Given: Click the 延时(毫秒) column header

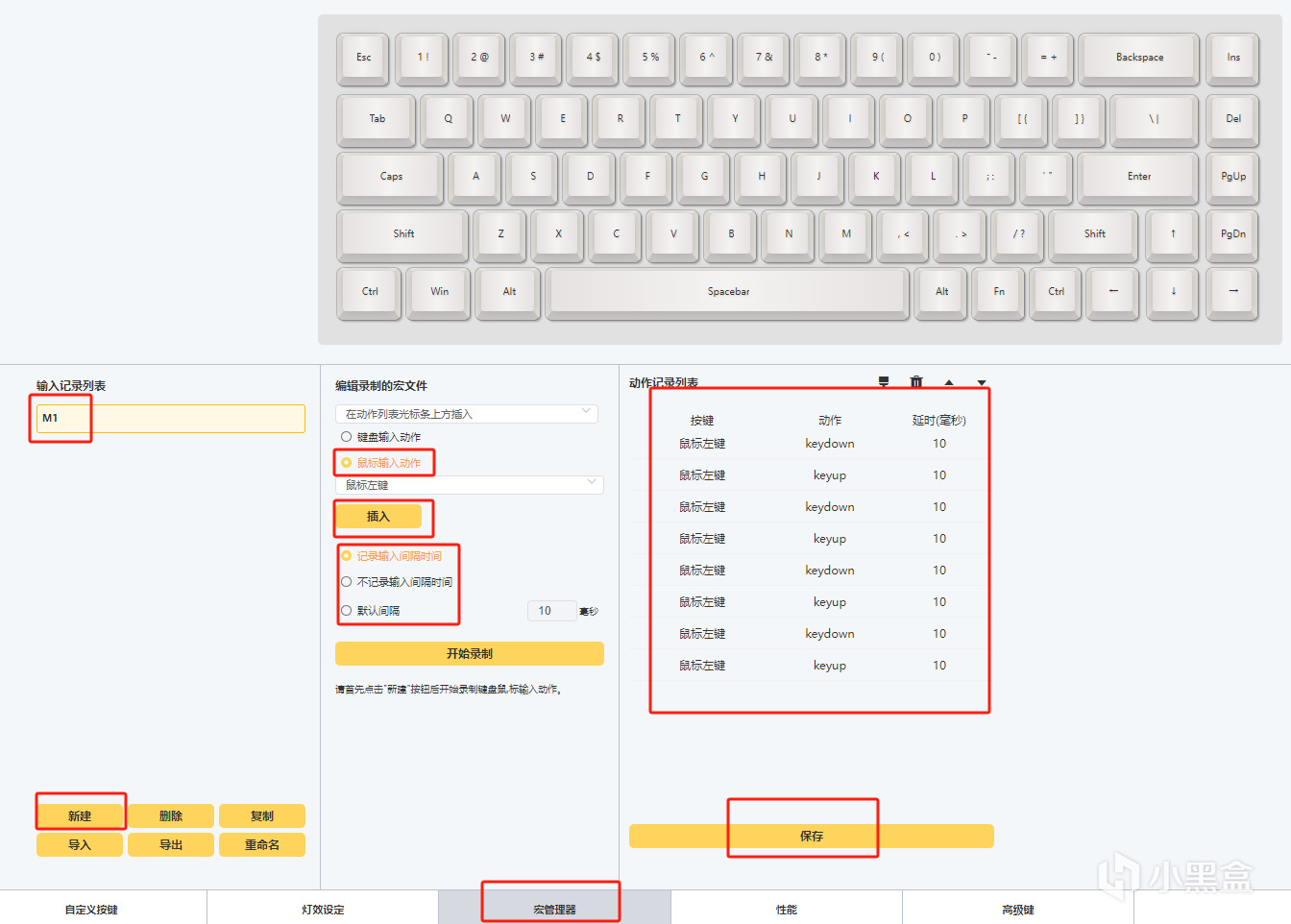Looking at the screenshot, I should pos(938,421).
